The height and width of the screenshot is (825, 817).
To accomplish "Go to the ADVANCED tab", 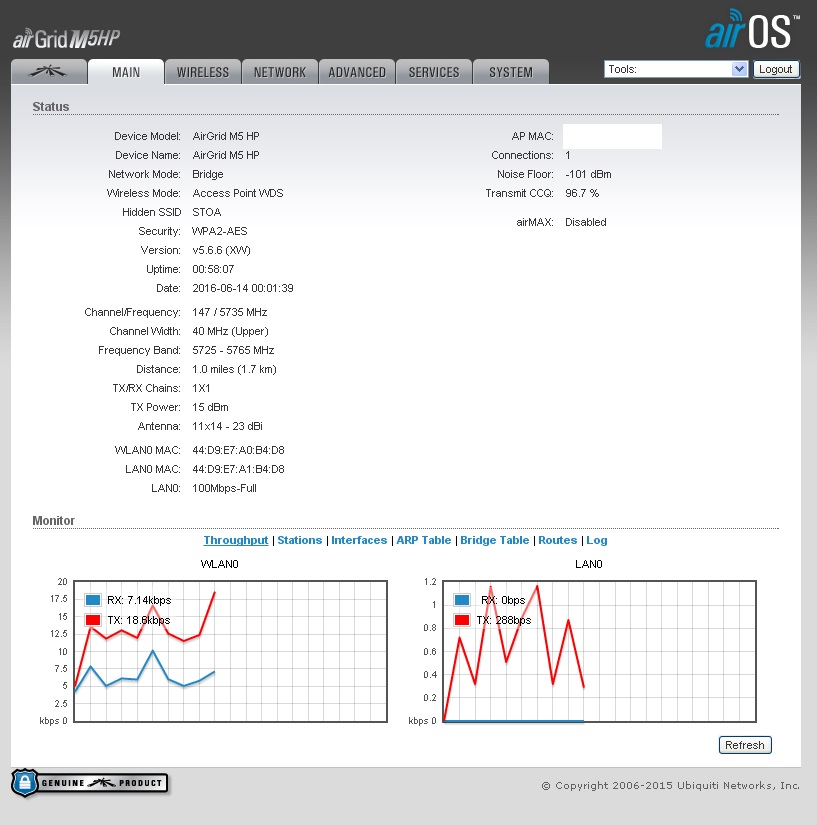I will (x=357, y=72).
